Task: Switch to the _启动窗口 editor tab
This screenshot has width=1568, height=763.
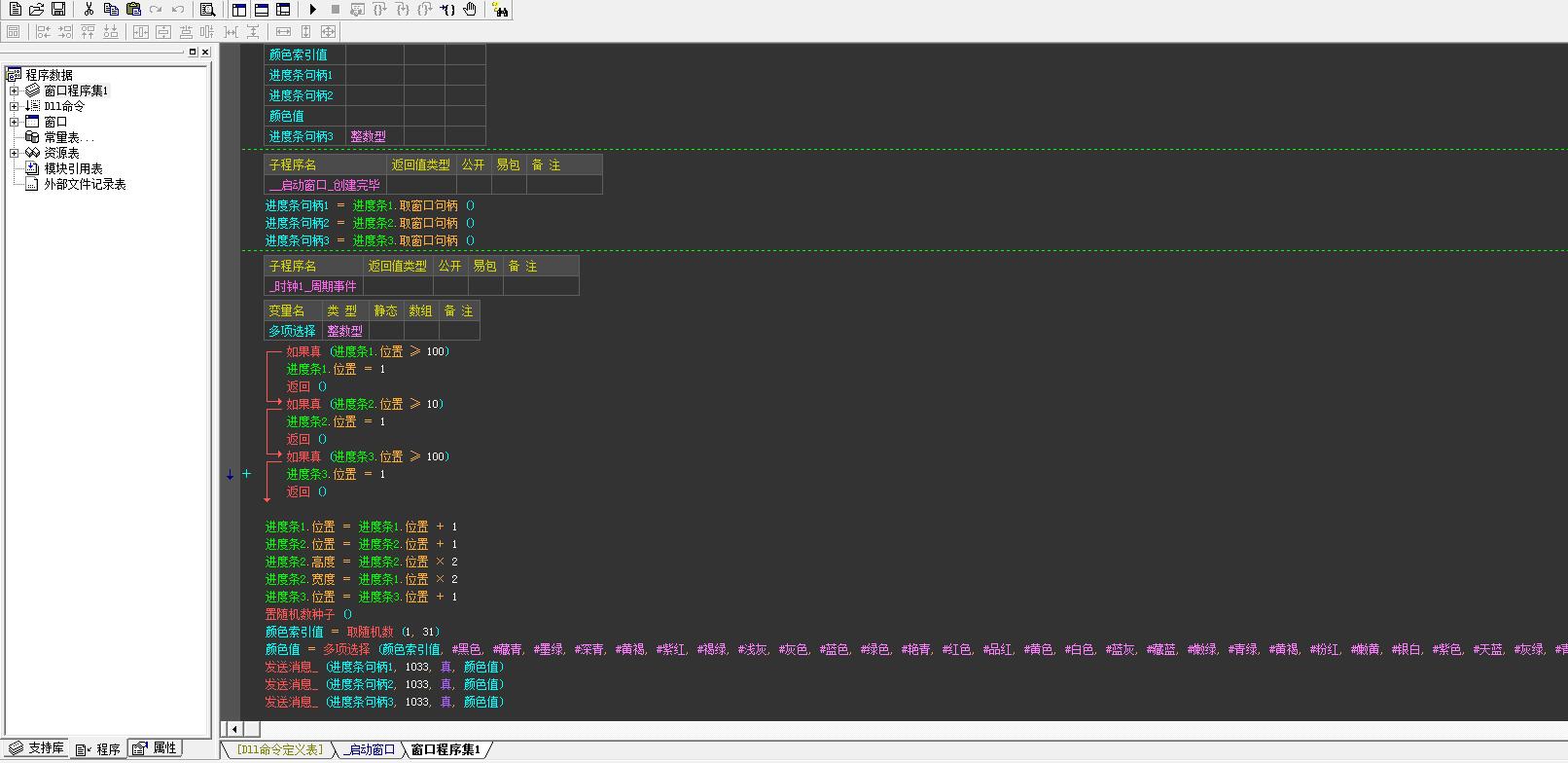Action: click(x=369, y=749)
